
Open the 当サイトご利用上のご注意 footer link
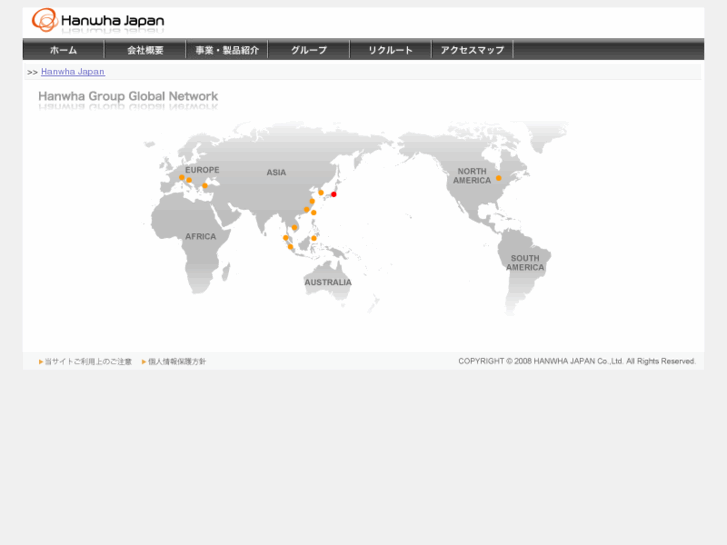point(88,361)
